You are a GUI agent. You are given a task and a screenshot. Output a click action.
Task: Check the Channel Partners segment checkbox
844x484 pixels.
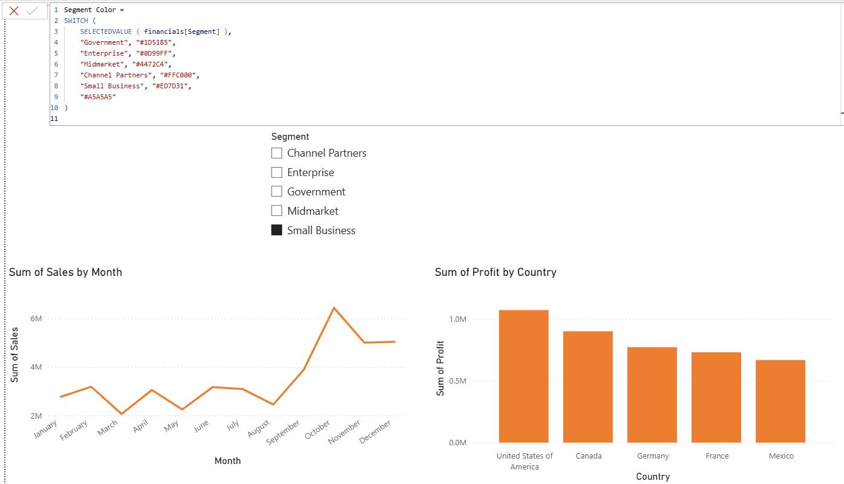[x=277, y=153]
